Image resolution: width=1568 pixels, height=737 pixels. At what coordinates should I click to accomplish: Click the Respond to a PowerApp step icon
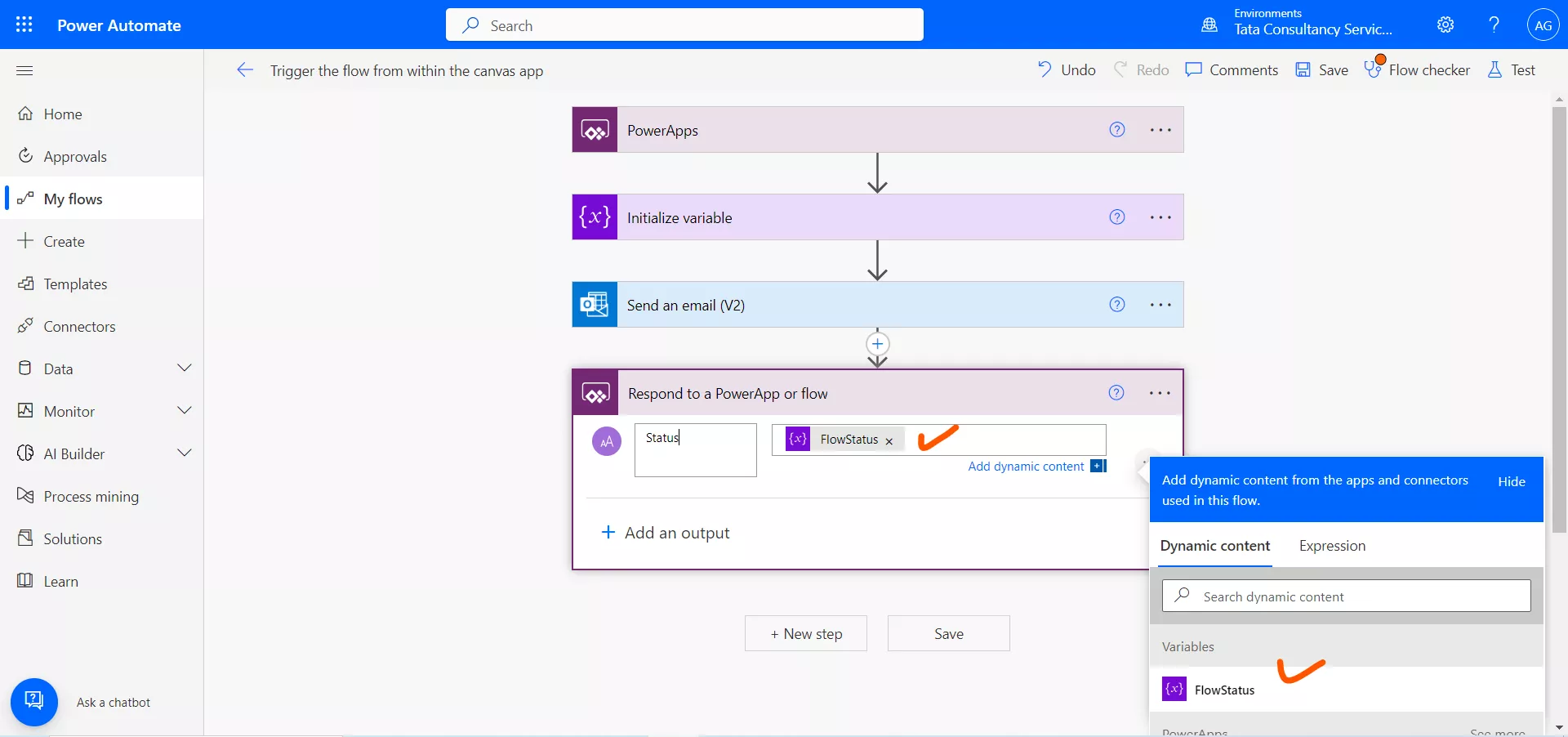pos(595,393)
